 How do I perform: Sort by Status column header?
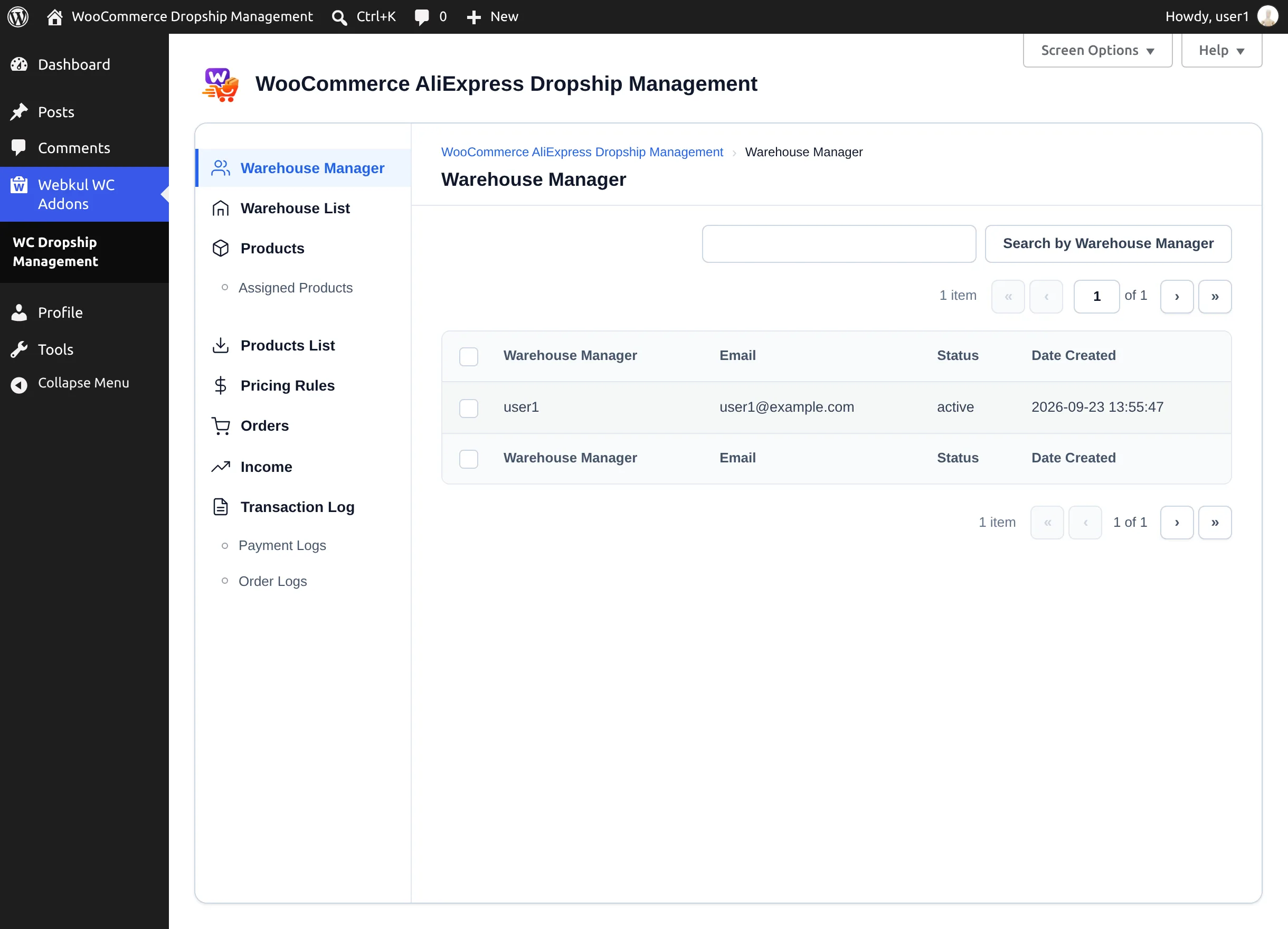point(957,355)
